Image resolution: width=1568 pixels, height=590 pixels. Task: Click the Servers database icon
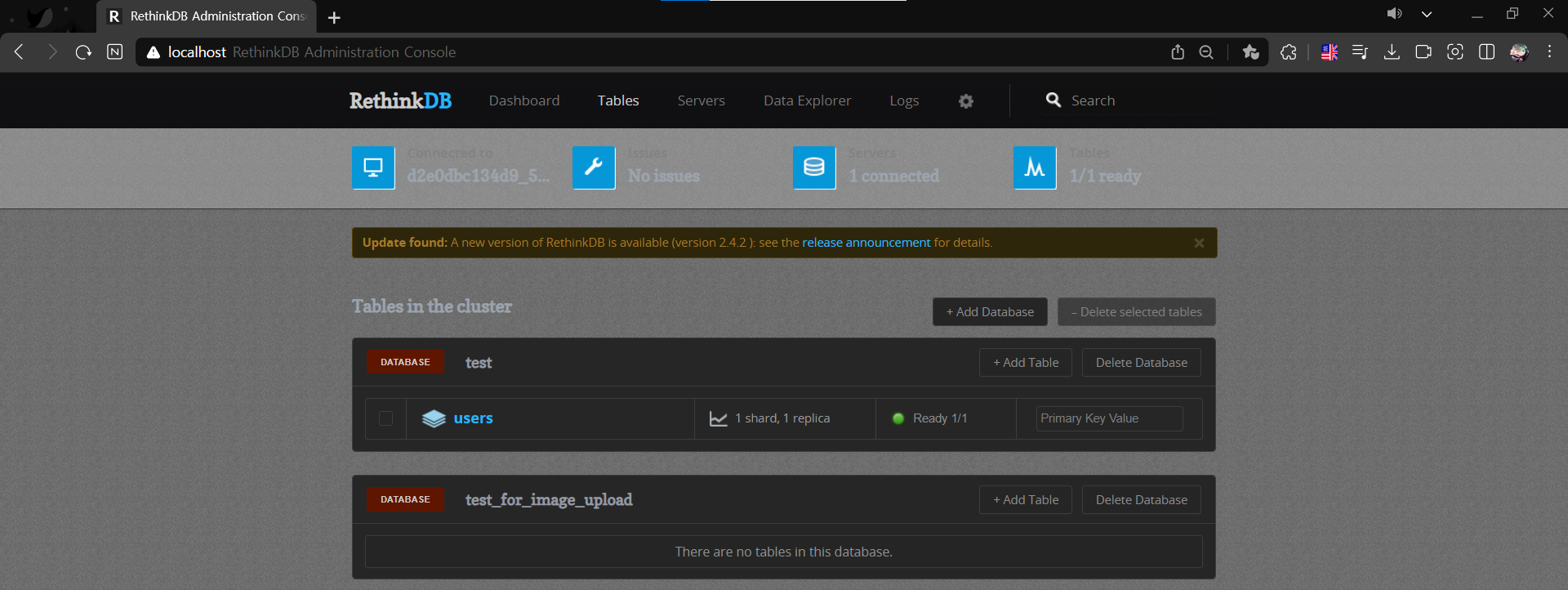(x=814, y=168)
